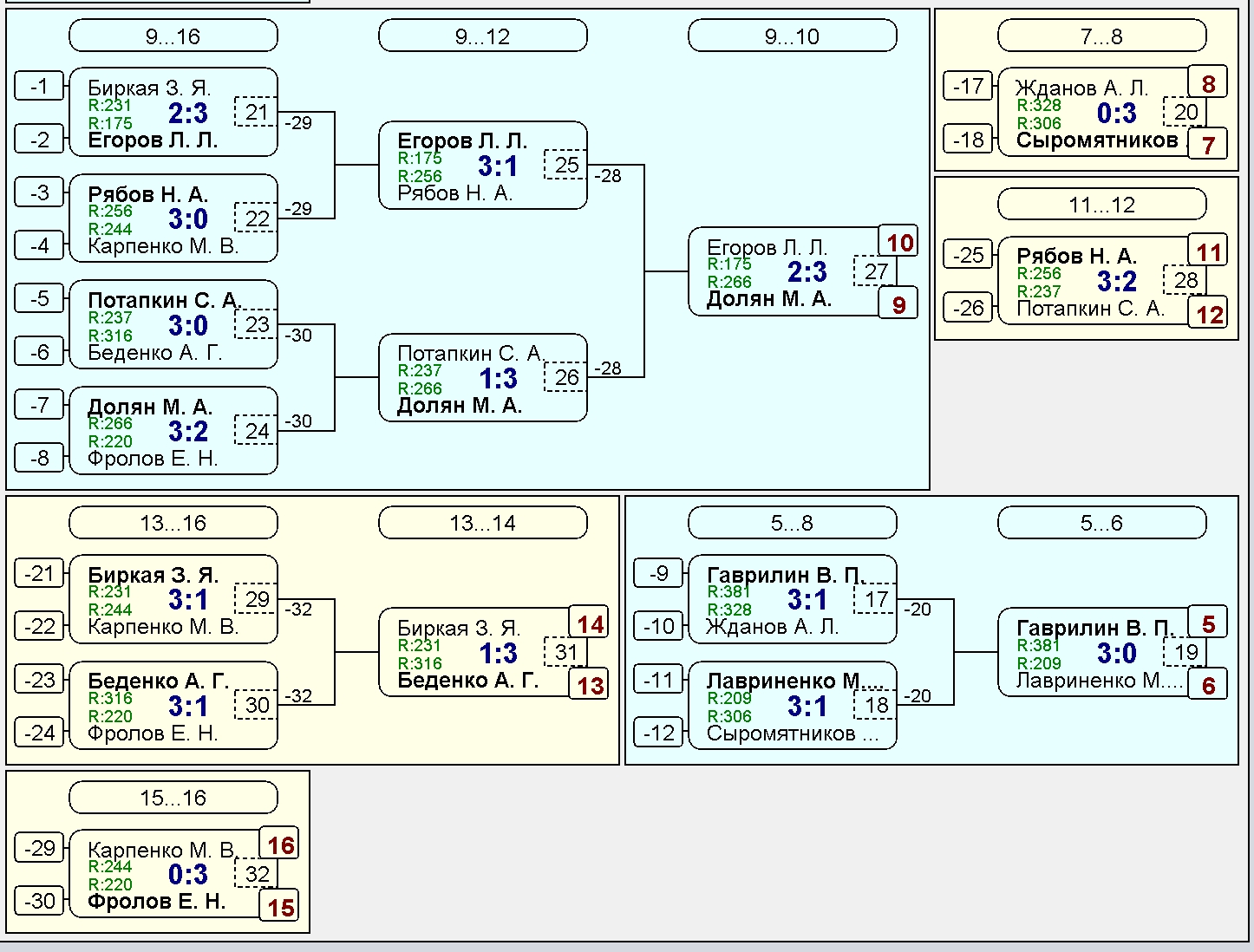Viewport: 1254px width, 952px height.
Task: Click the place 10 badge
Action: (898, 243)
